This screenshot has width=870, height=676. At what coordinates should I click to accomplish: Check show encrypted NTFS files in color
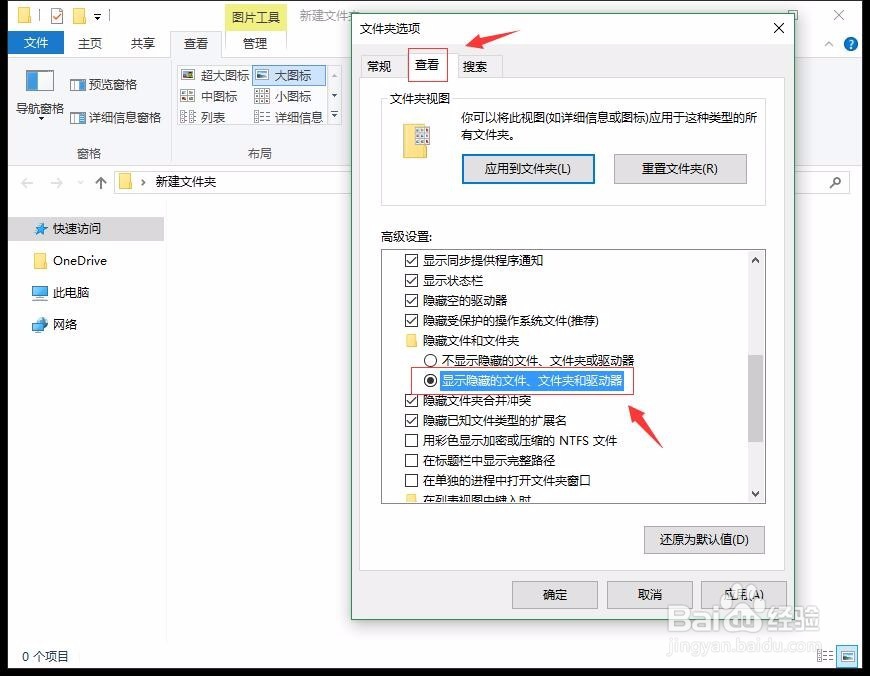coord(411,441)
